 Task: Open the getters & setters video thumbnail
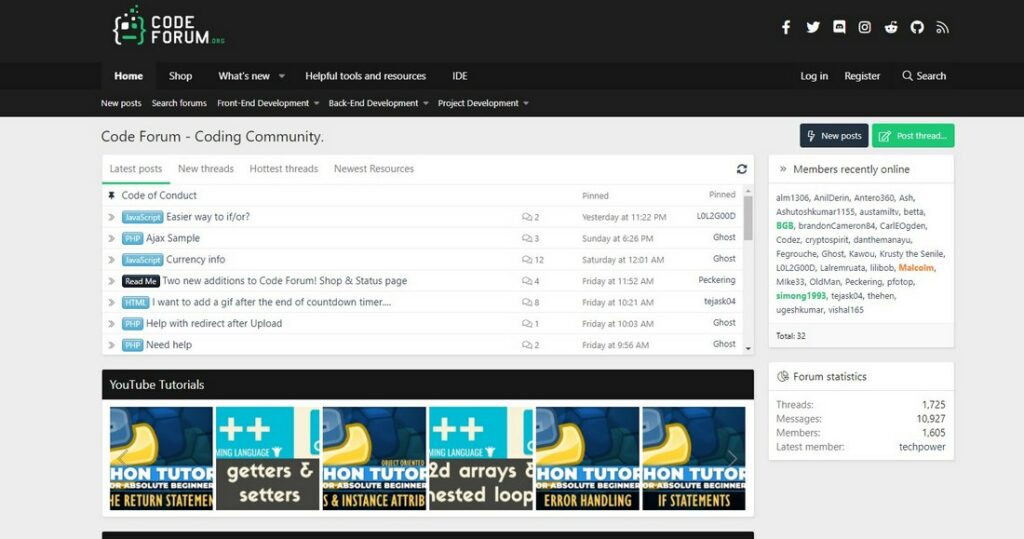tap(268, 458)
